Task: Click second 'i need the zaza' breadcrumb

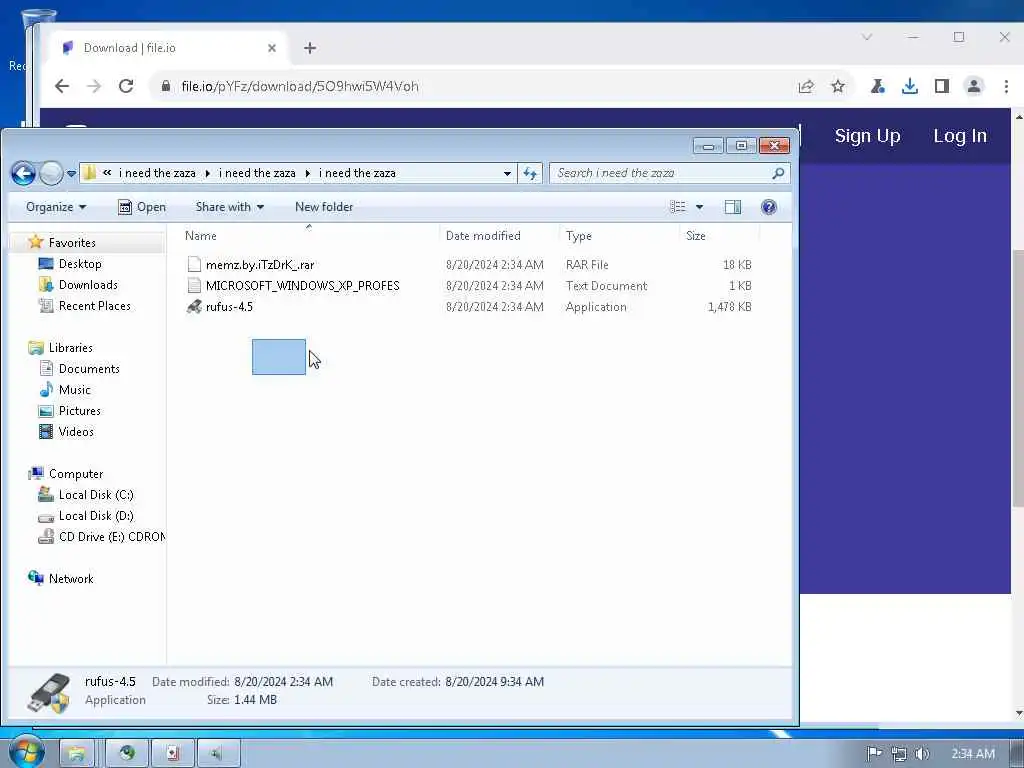Action: (x=257, y=173)
